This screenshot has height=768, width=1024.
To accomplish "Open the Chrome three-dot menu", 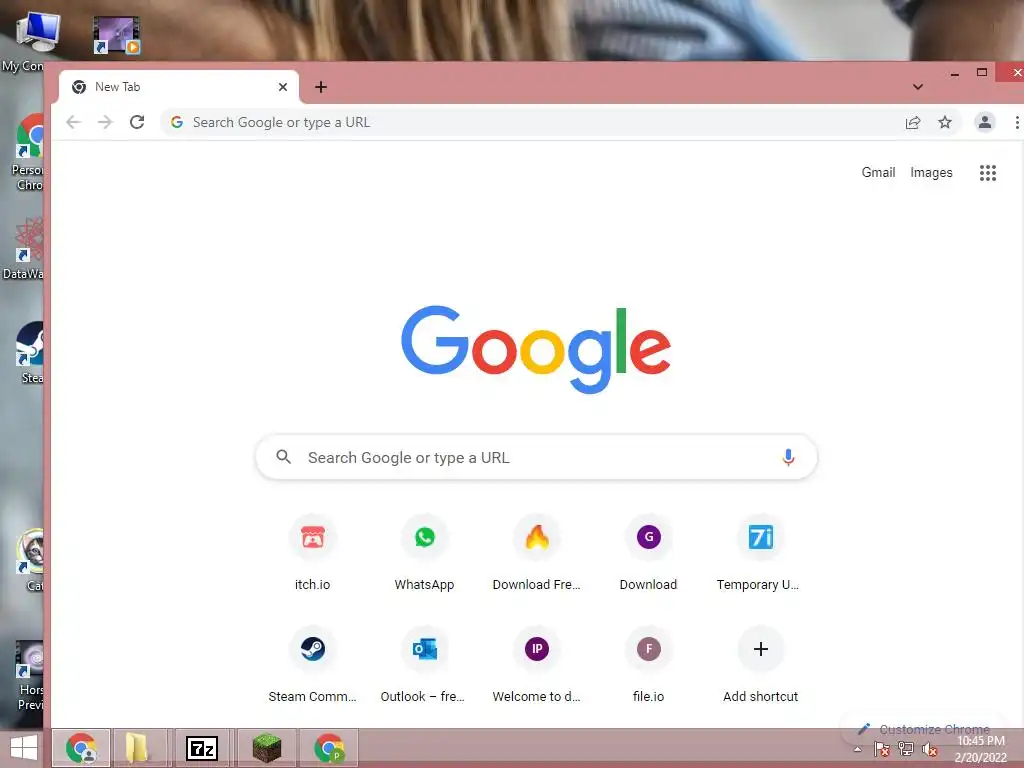I will point(1017,122).
